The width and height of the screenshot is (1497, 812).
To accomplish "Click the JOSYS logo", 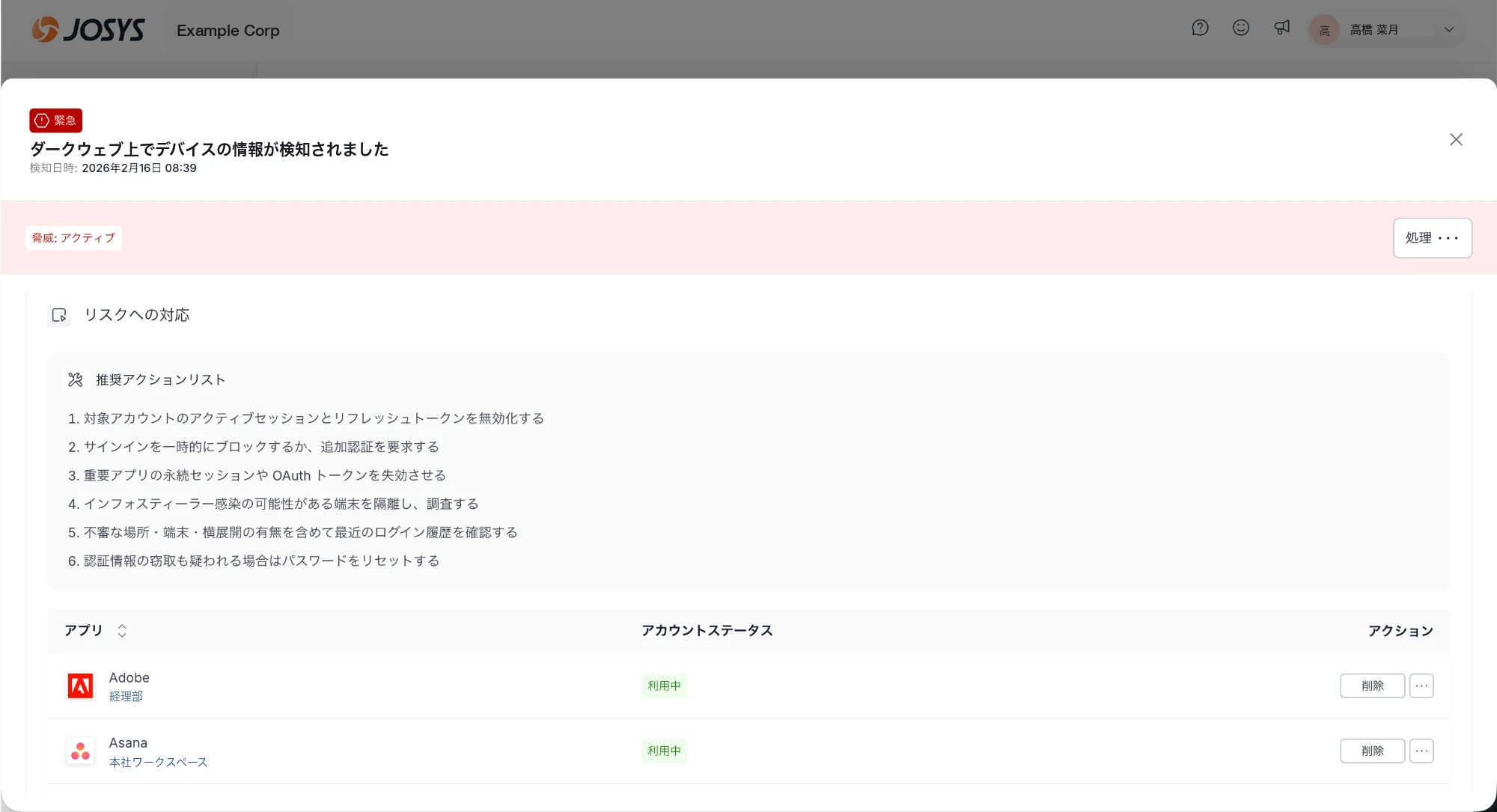I will pos(88,30).
